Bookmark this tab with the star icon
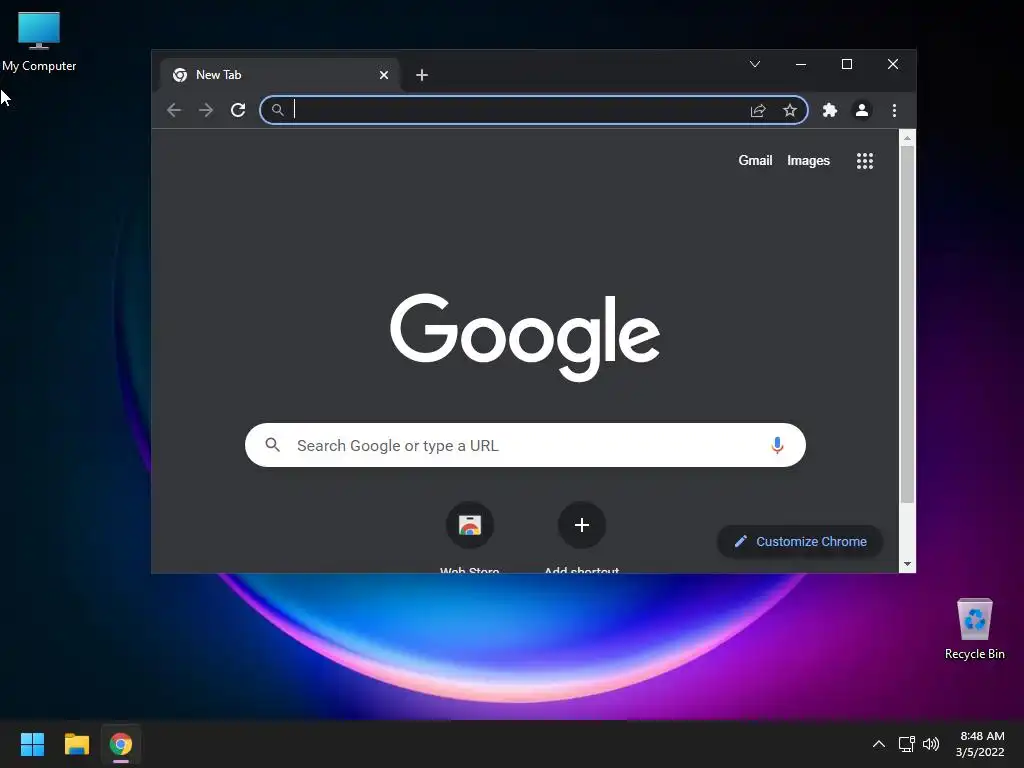The width and height of the screenshot is (1024, 768). (790, 110)
